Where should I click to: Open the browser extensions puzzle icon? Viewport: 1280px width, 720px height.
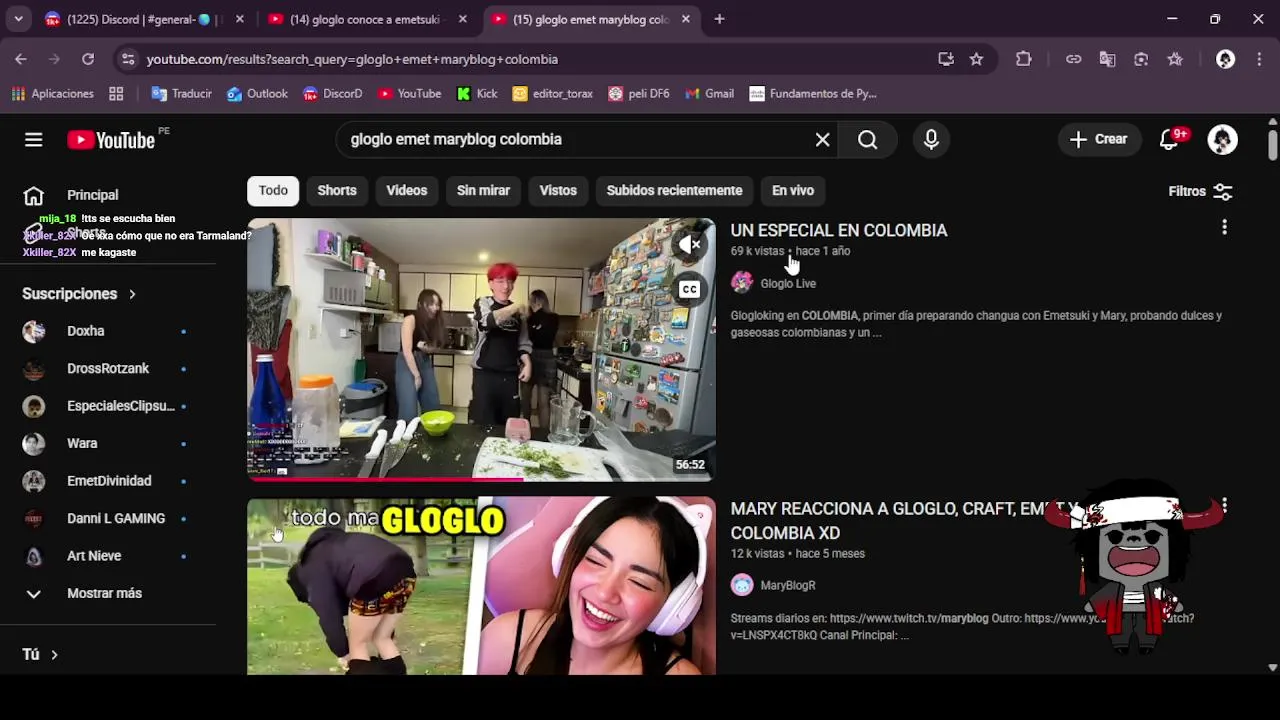(x=1023, y=59)
